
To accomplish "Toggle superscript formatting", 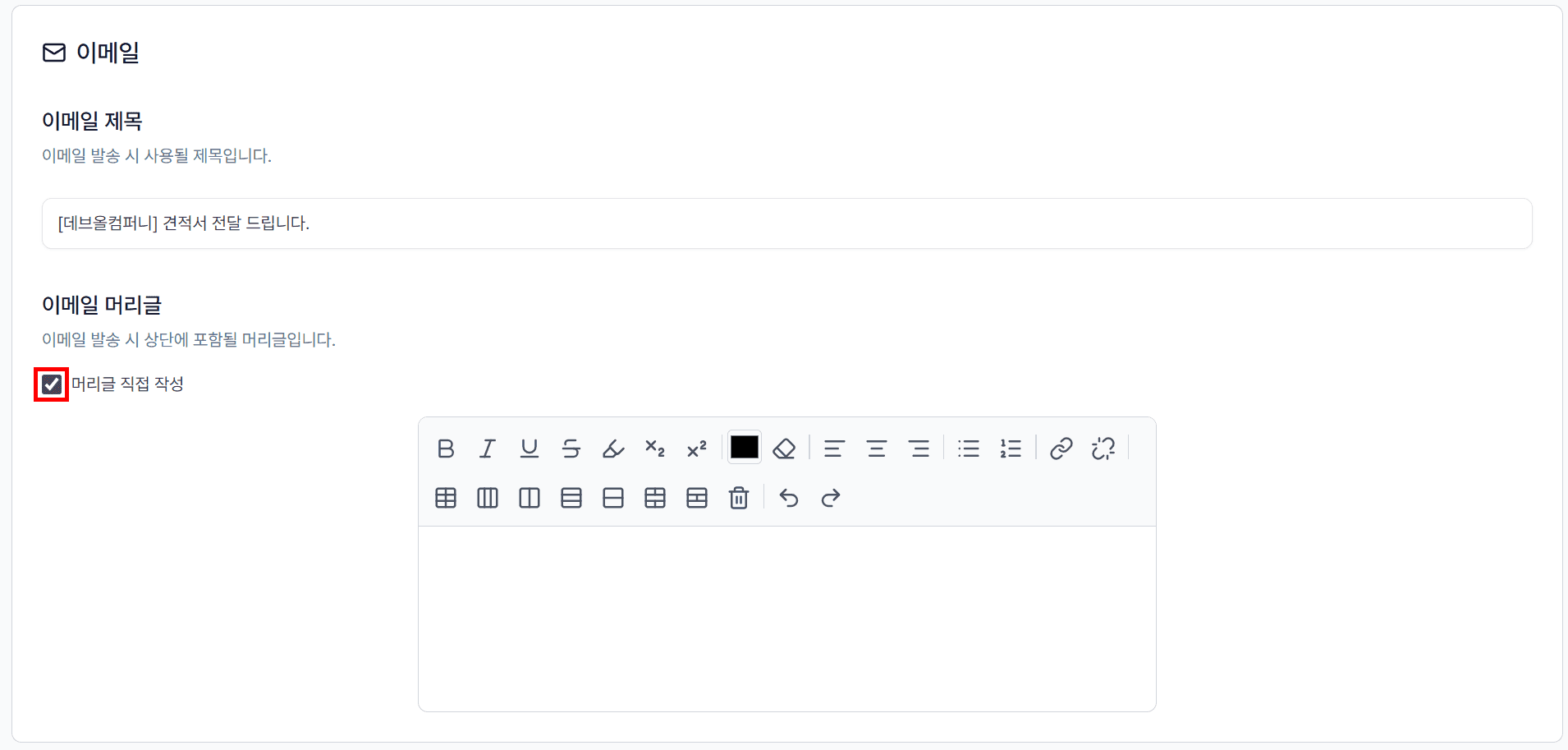I will [697, 449].
